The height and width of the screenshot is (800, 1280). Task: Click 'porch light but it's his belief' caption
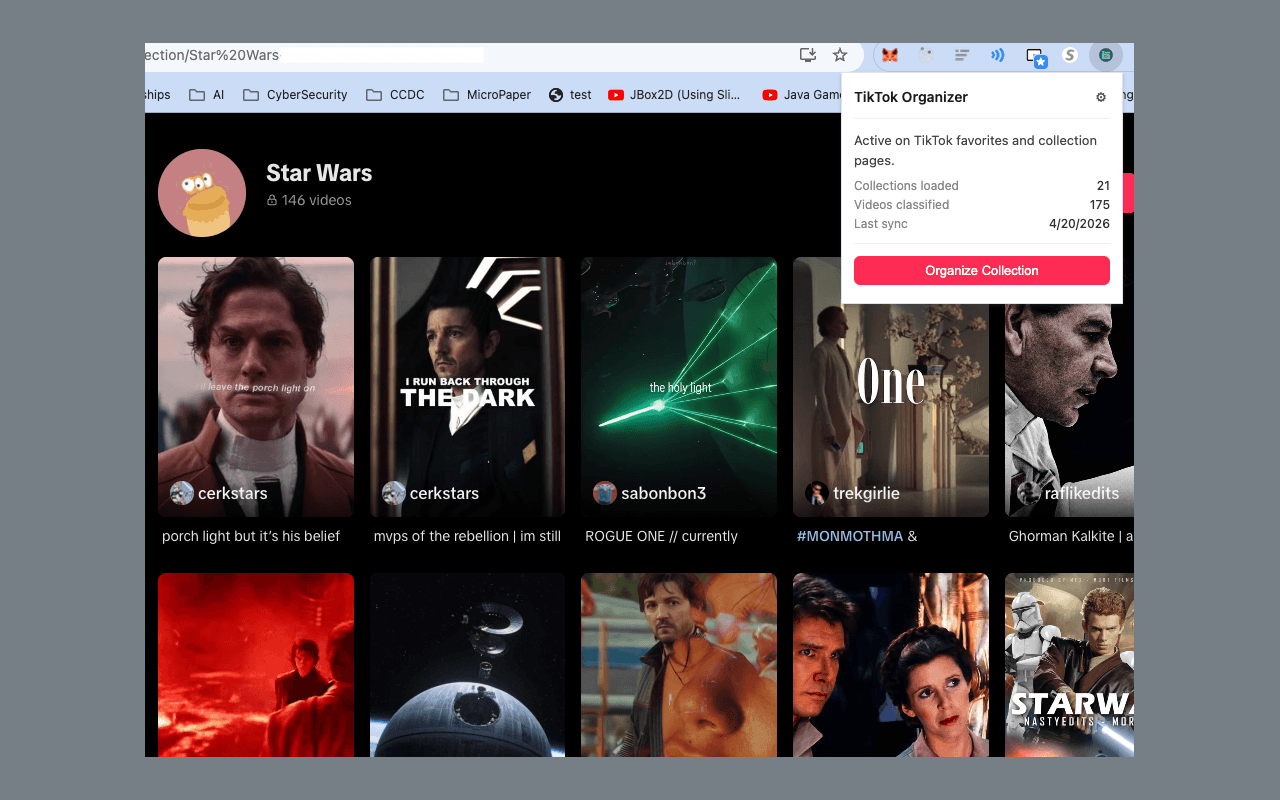[x=251, y=536]
